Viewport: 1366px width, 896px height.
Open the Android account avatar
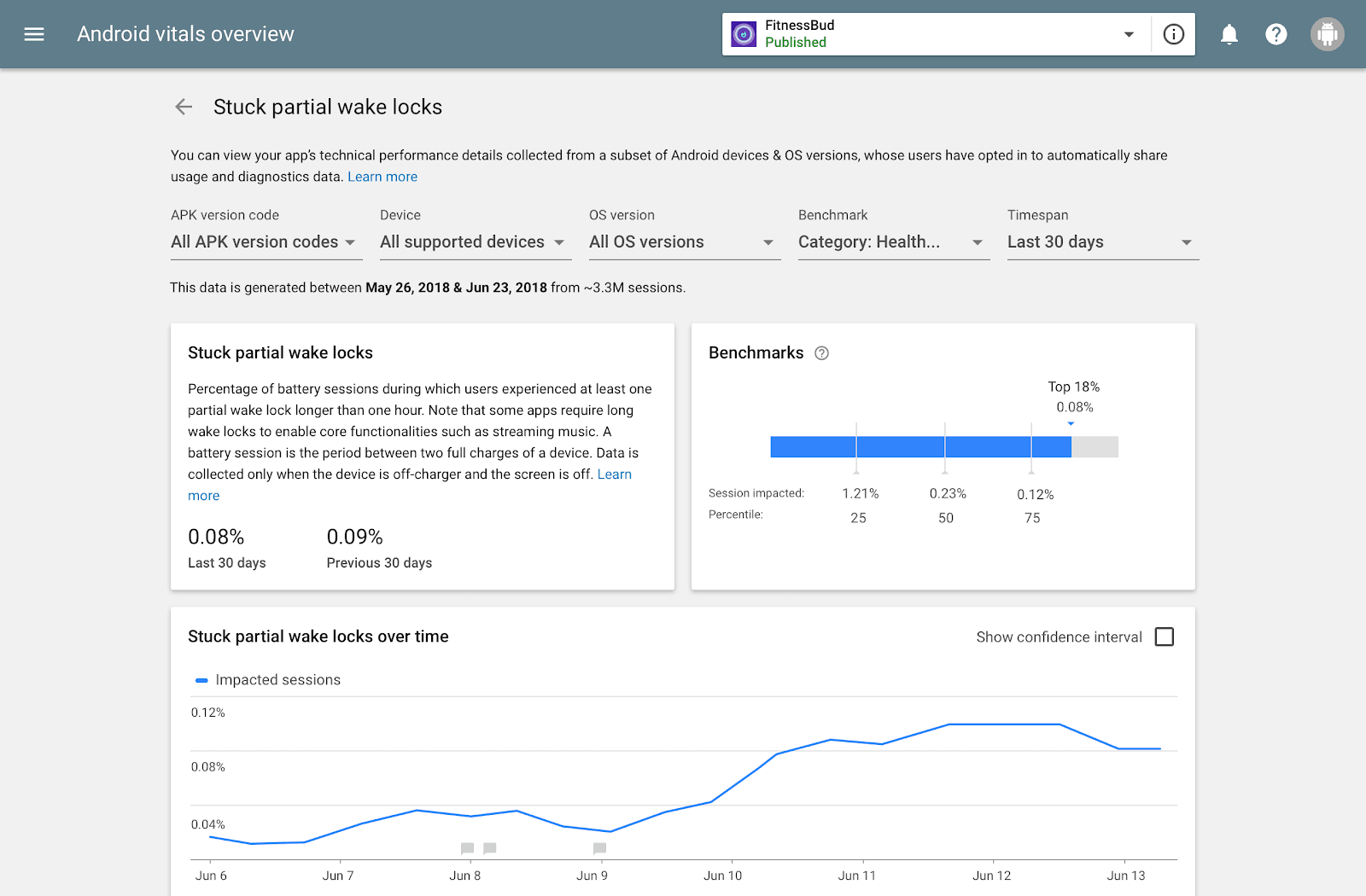coord(1328,34)
